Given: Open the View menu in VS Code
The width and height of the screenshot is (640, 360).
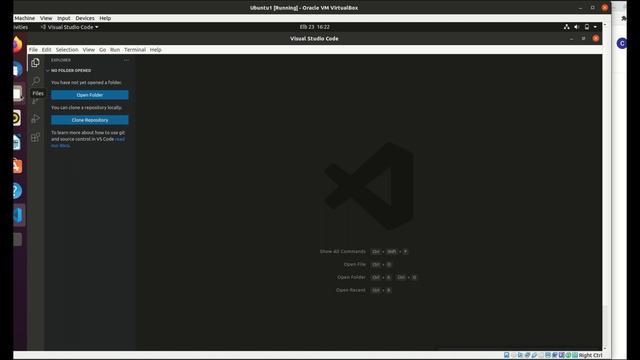Looking at the screenshot, I should (89, 50).
